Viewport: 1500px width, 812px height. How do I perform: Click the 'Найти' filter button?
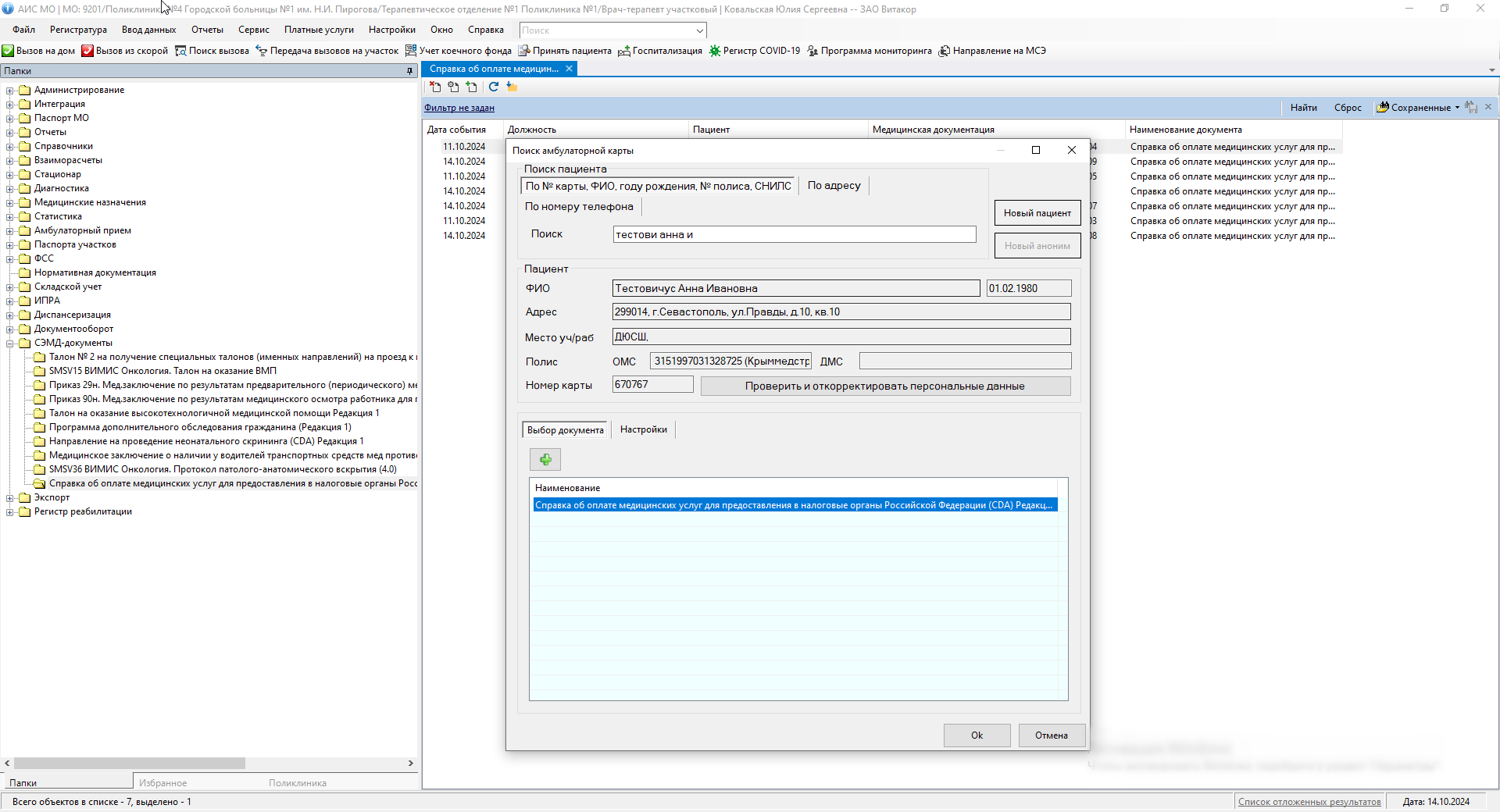point(1304,108)
